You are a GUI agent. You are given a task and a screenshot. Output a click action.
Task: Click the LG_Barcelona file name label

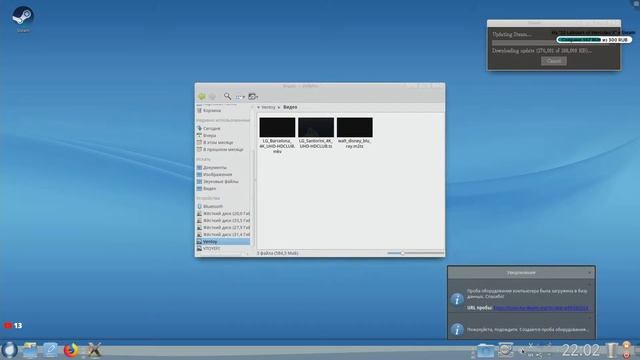[x=277, y=146]
